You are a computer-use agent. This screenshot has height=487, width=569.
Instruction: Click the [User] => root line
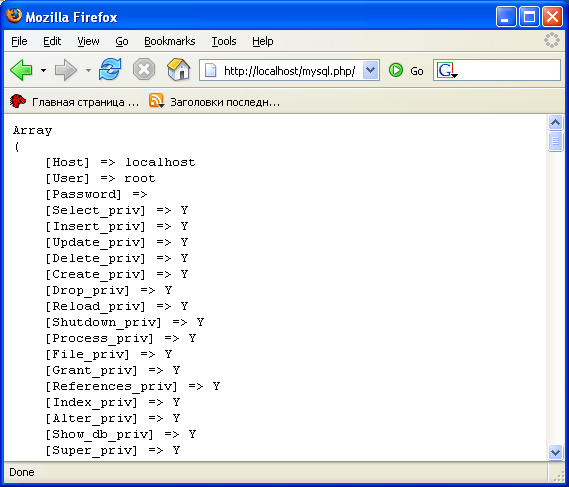100,178
